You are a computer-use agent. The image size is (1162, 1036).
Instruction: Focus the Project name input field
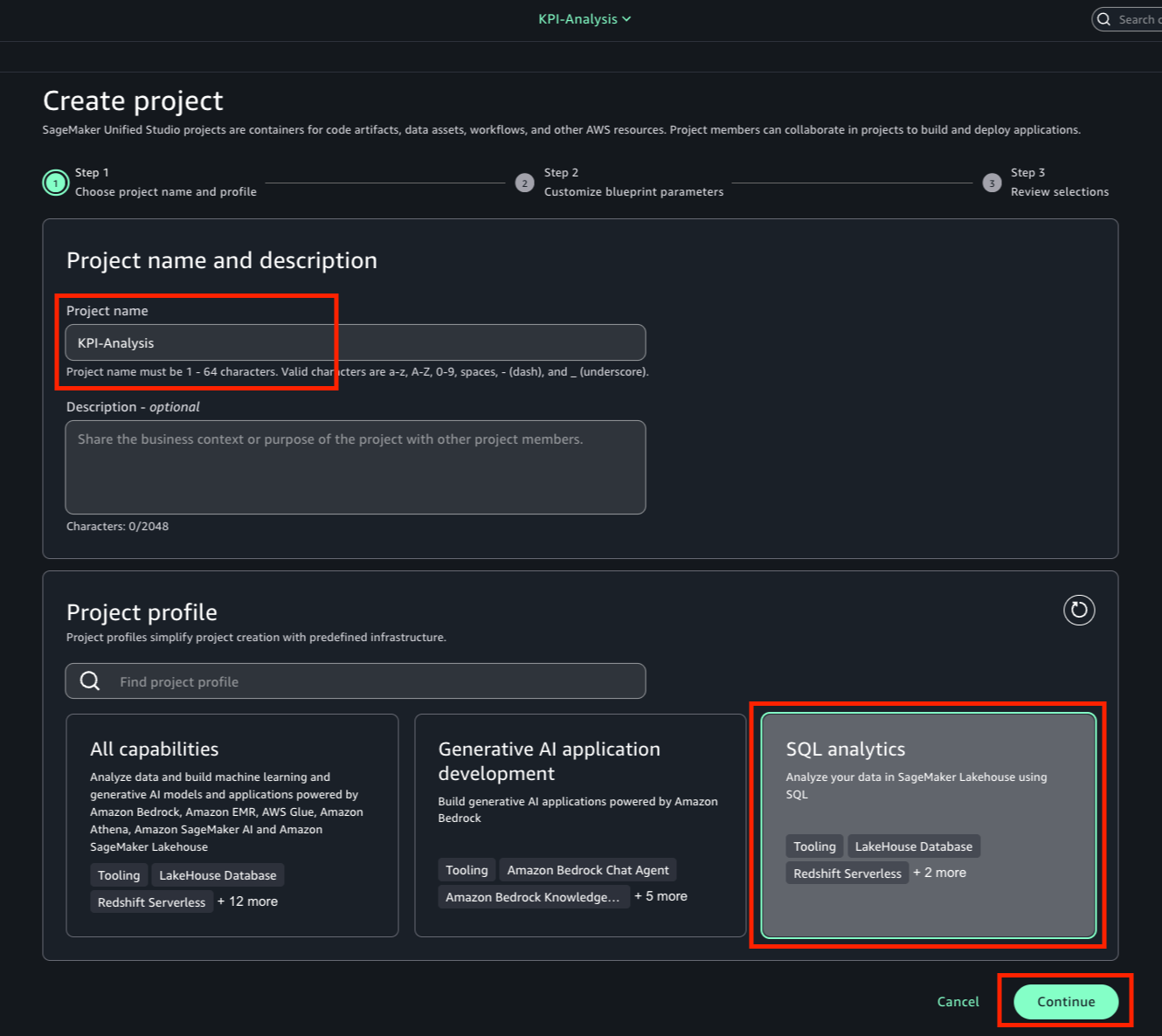click(356, 342)
